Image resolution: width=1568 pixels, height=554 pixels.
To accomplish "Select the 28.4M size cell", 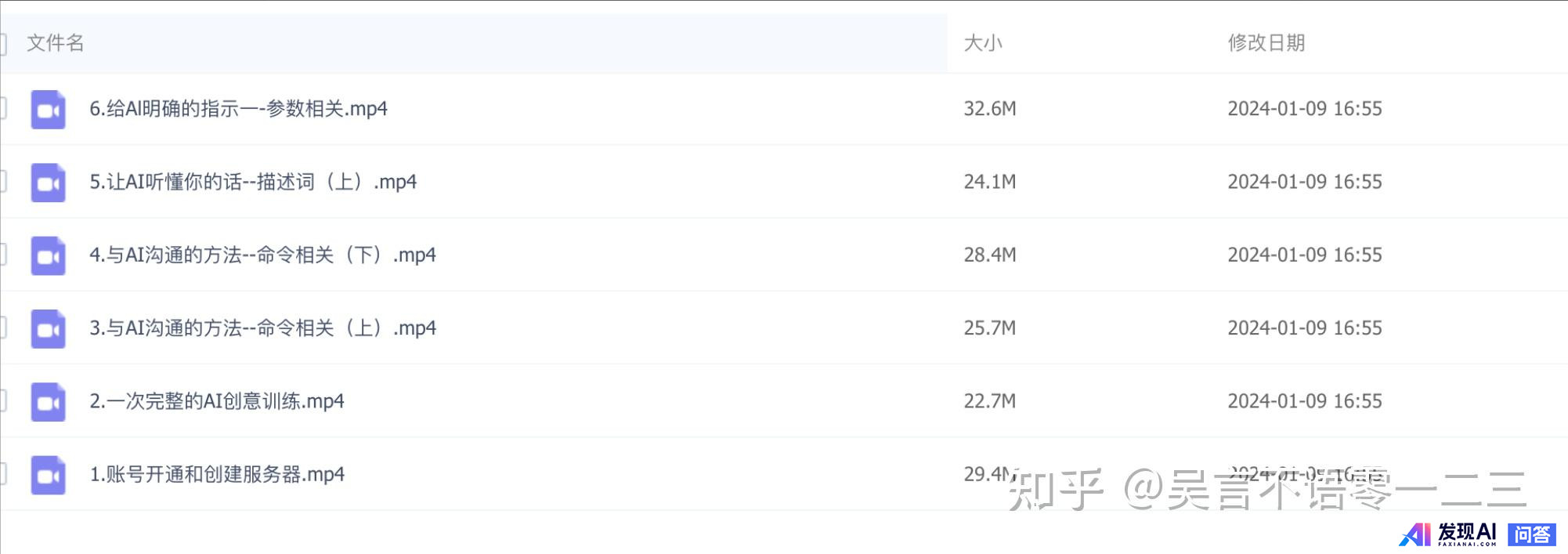I will click(x=989, y=255).
